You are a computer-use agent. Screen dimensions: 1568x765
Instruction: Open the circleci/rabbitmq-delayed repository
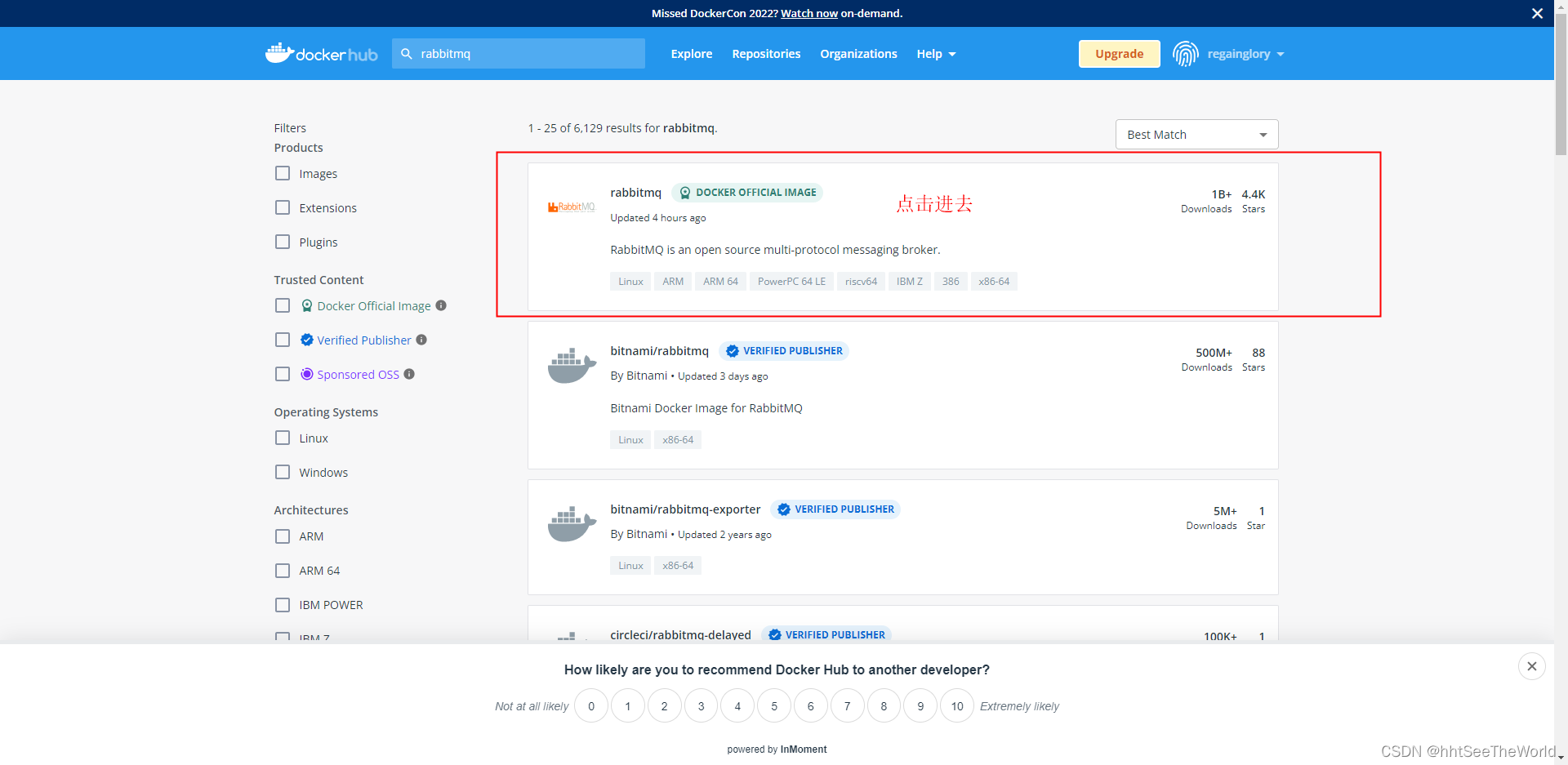tap(680, 634)
